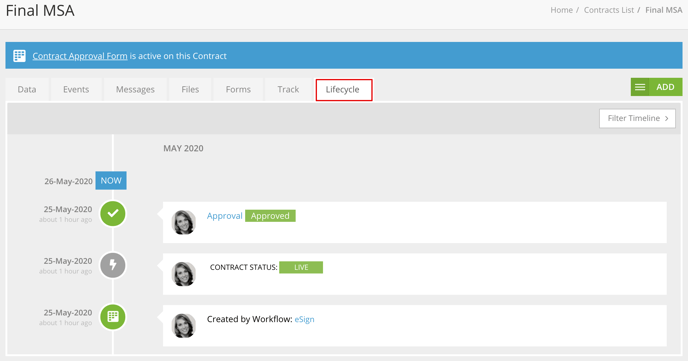
Task: Click the user avatar in Contract Status entry
Action: pyautogui.click(x=183, y=274)
